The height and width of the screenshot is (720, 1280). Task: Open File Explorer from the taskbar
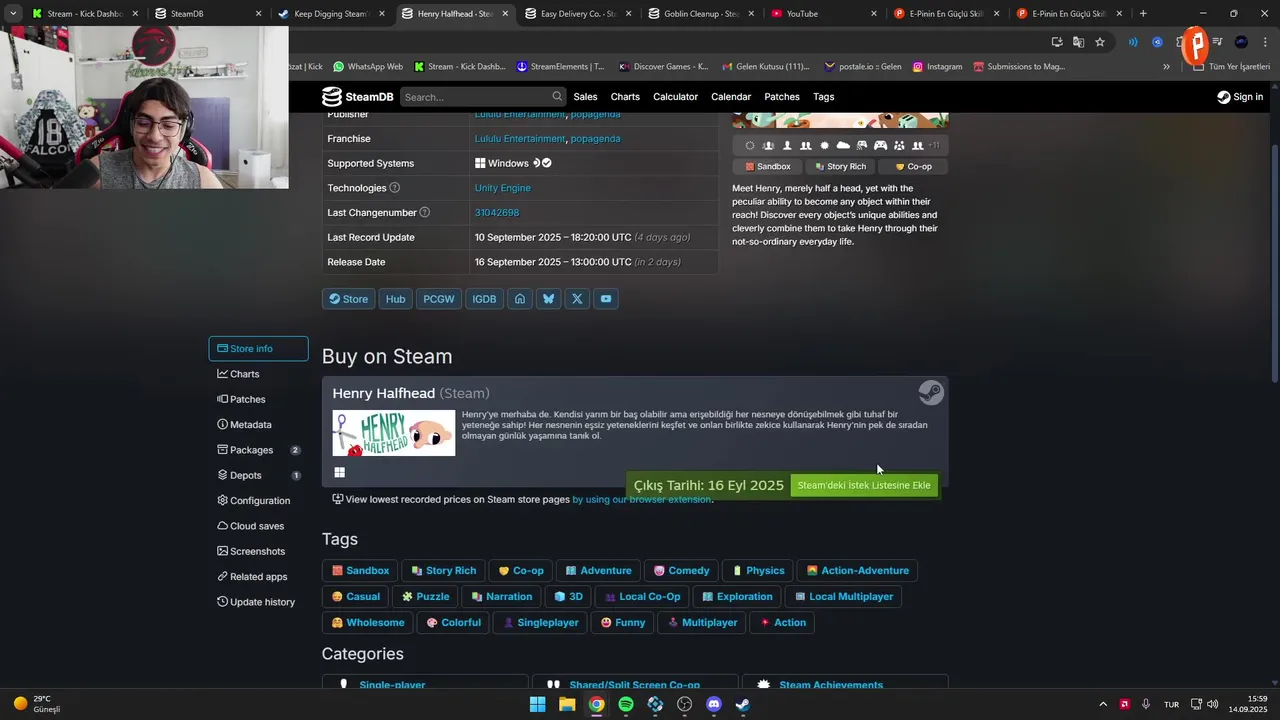pyautogui.click(x=567, y=704)
